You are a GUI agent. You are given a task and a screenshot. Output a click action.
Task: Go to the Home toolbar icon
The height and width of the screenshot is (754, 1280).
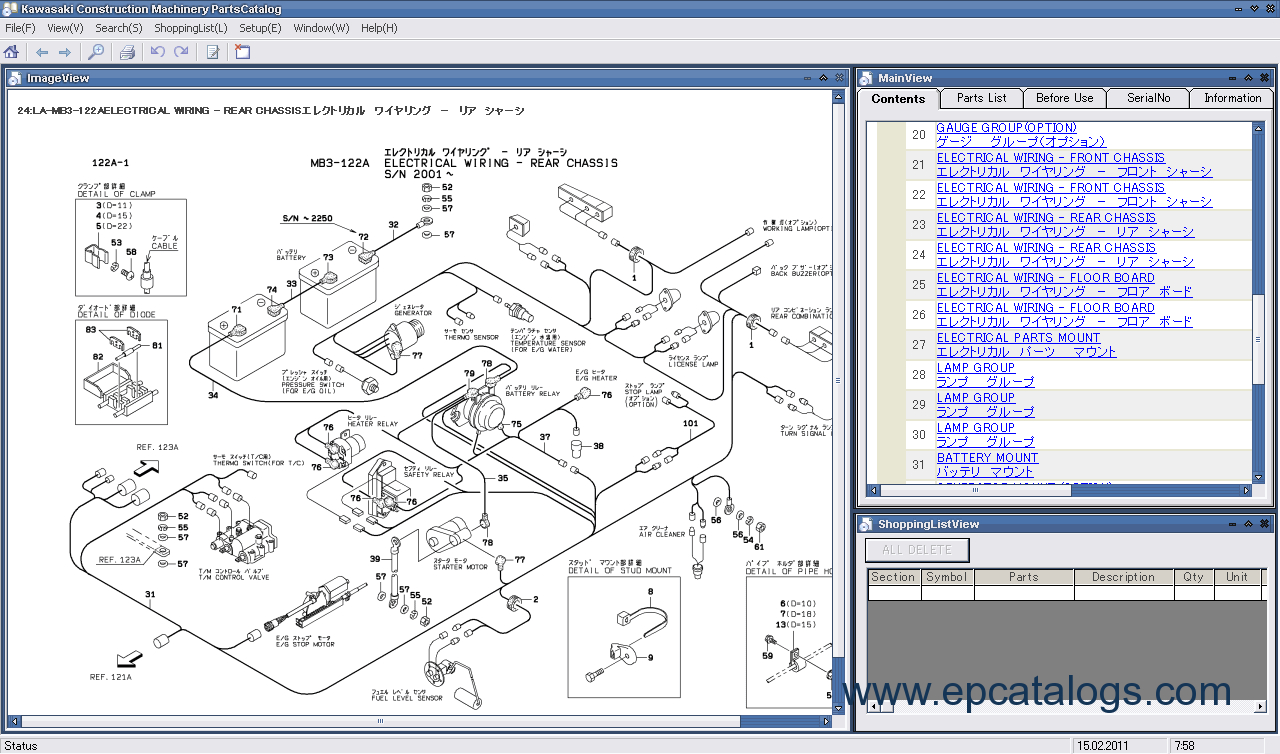11,52
